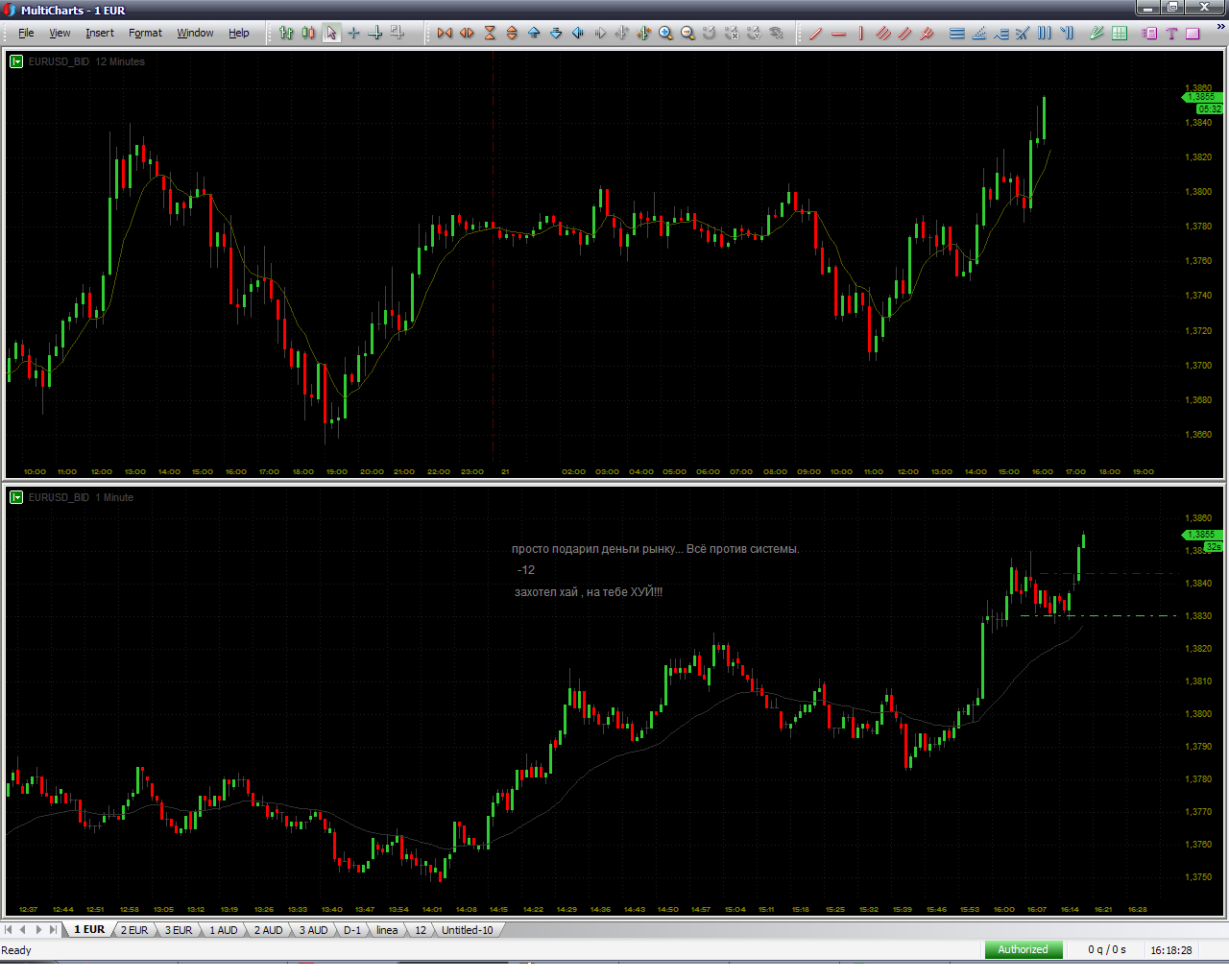The width and height of the screenshot is (1229, 980).
Task: Activate the arrow pointer tool
Action: tap(331, 33)
